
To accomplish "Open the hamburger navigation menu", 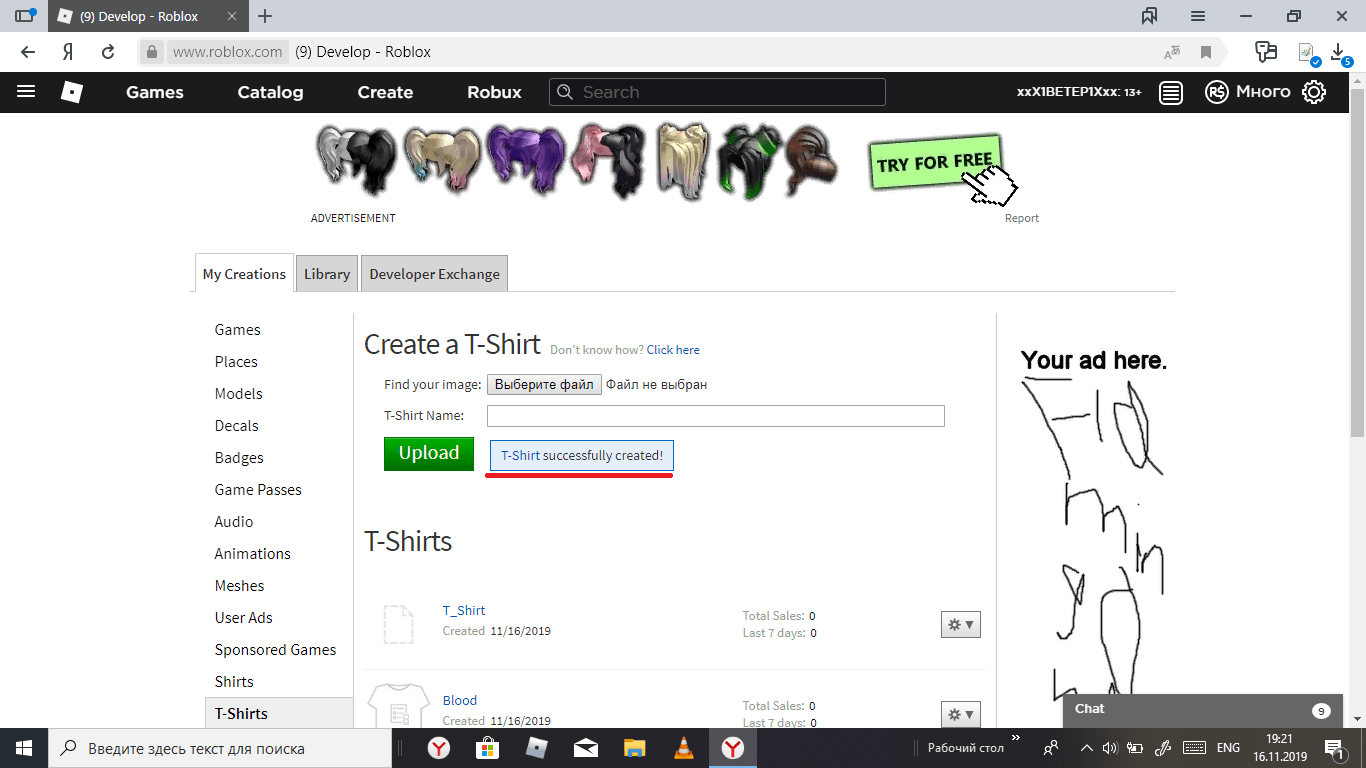I will 26,92.
